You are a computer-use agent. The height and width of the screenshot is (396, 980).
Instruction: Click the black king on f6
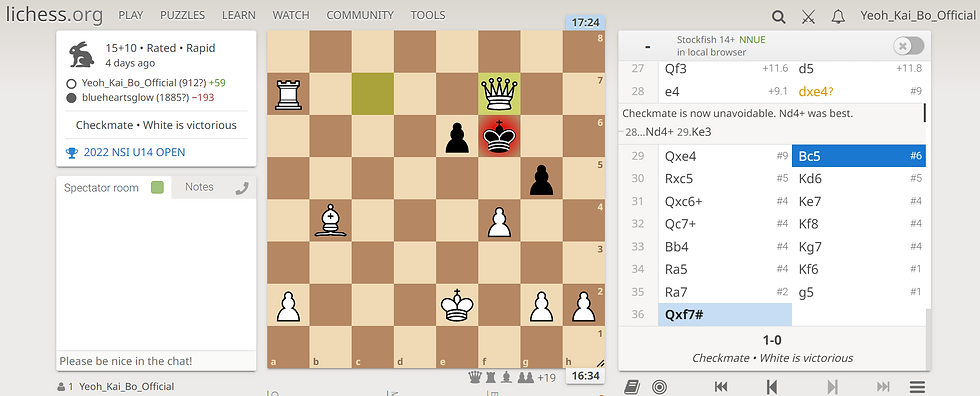499,136
